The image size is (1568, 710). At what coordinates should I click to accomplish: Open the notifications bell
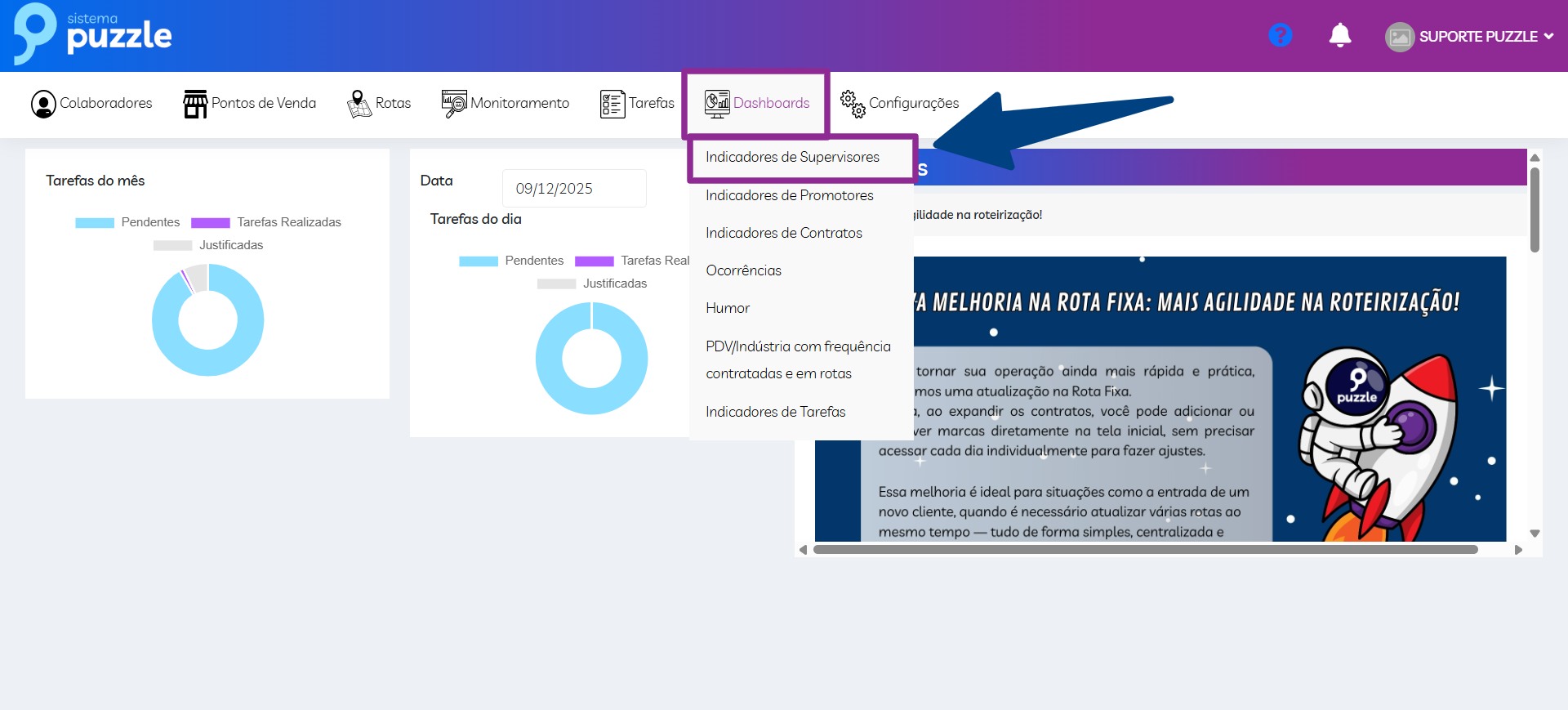(1339, 36)
